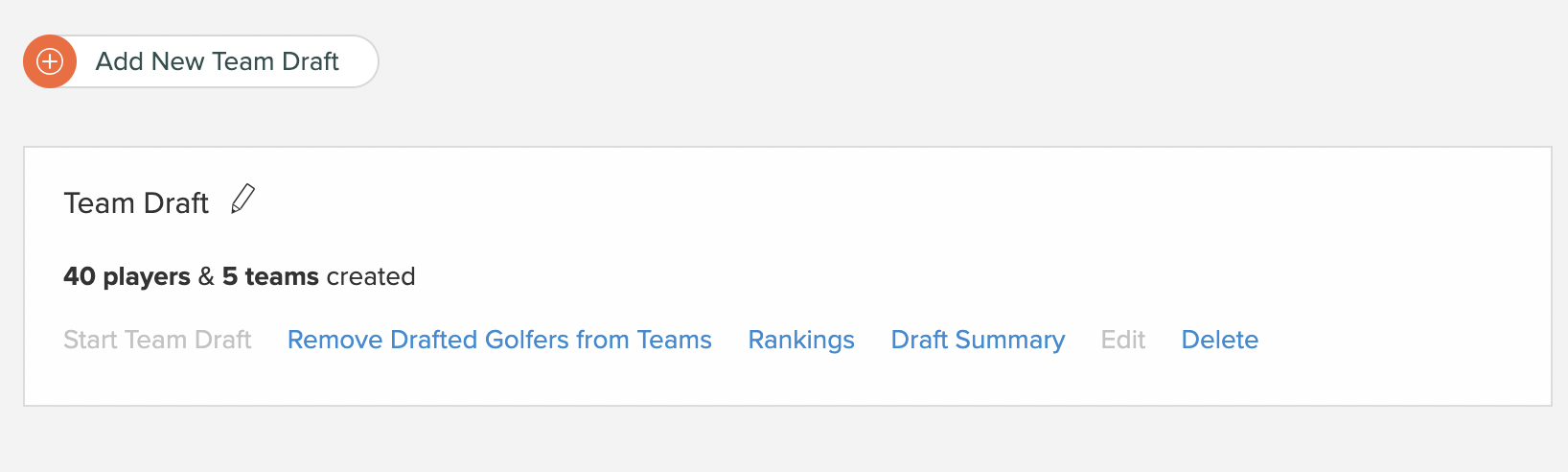
Task: View the Draft Summary
Action: point(978,340)
